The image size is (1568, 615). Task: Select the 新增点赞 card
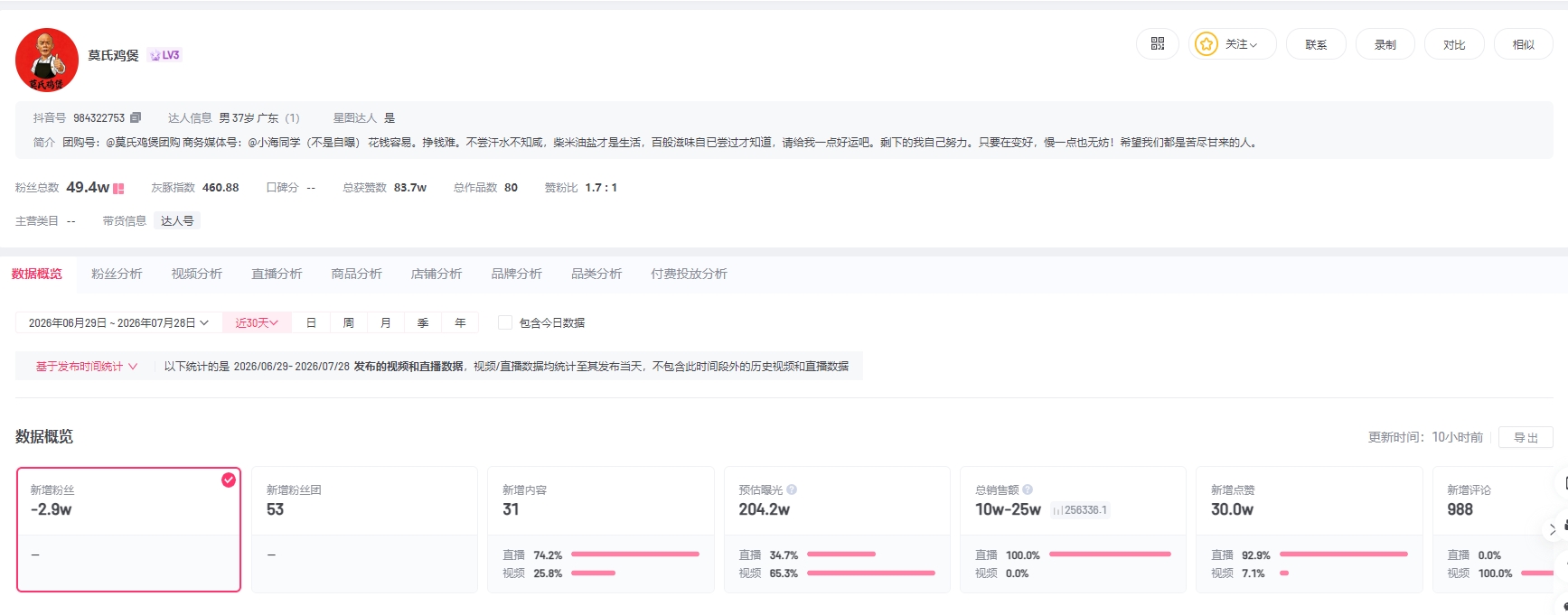[1309, 529]
